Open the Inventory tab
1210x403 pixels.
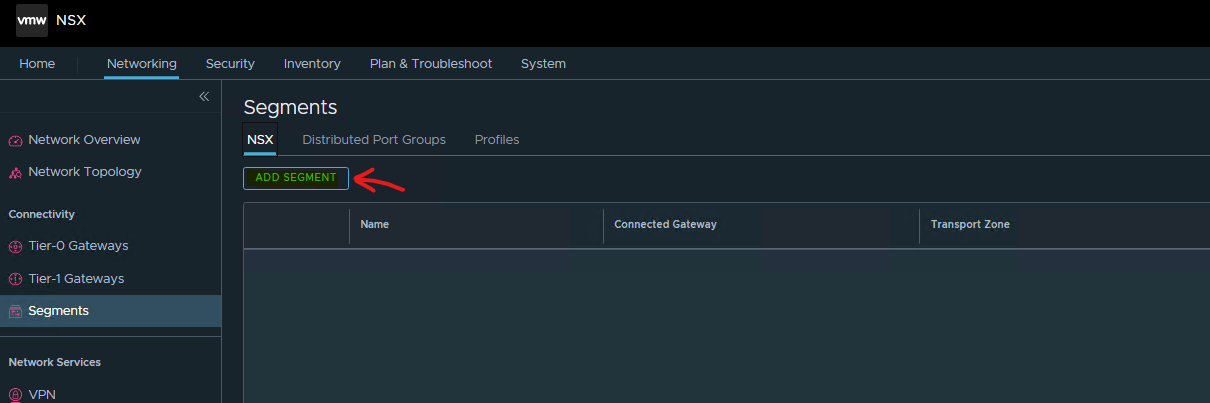pyautogui.click(x=312, y=64)
